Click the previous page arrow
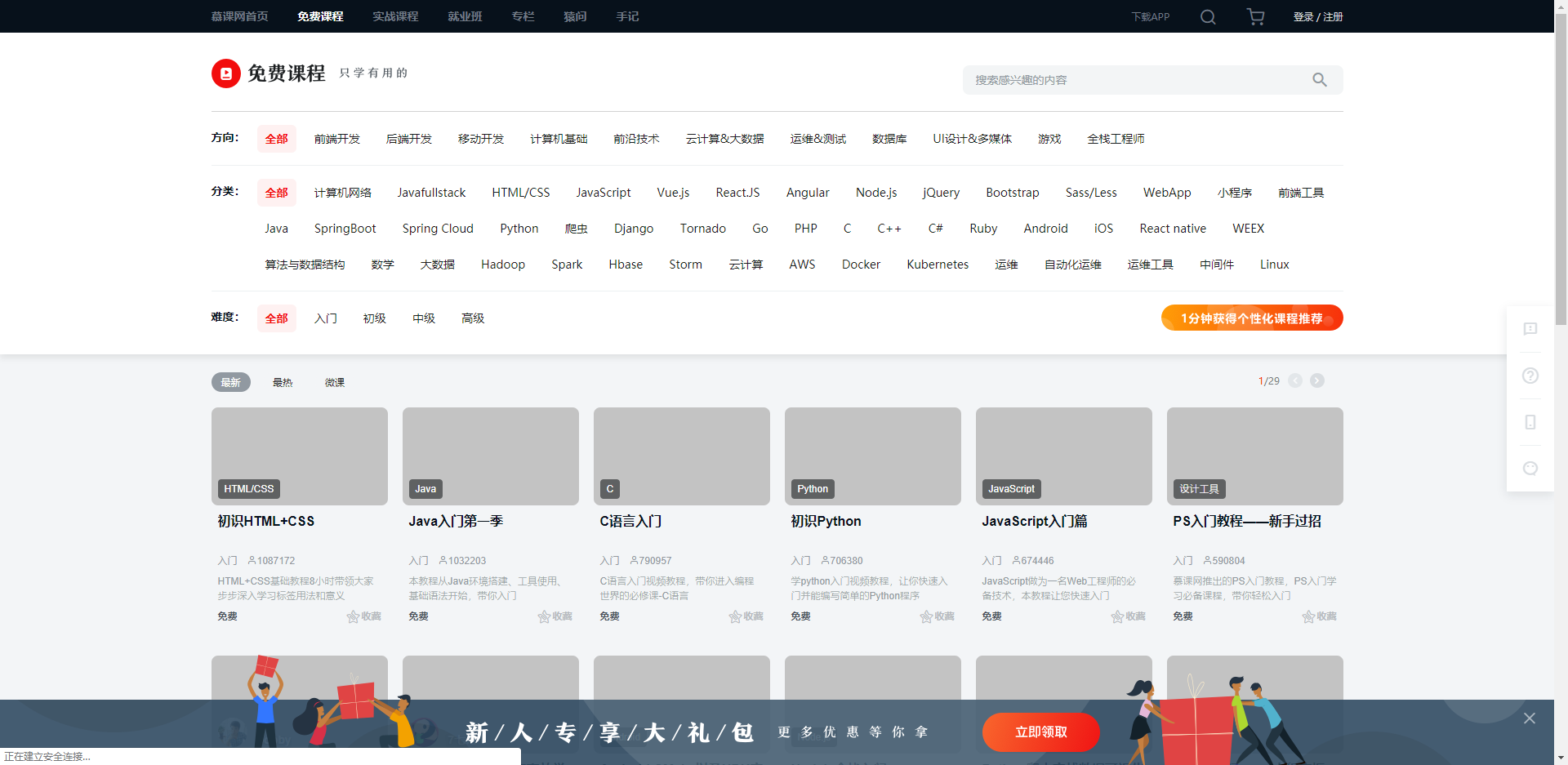 (1295, 380)
